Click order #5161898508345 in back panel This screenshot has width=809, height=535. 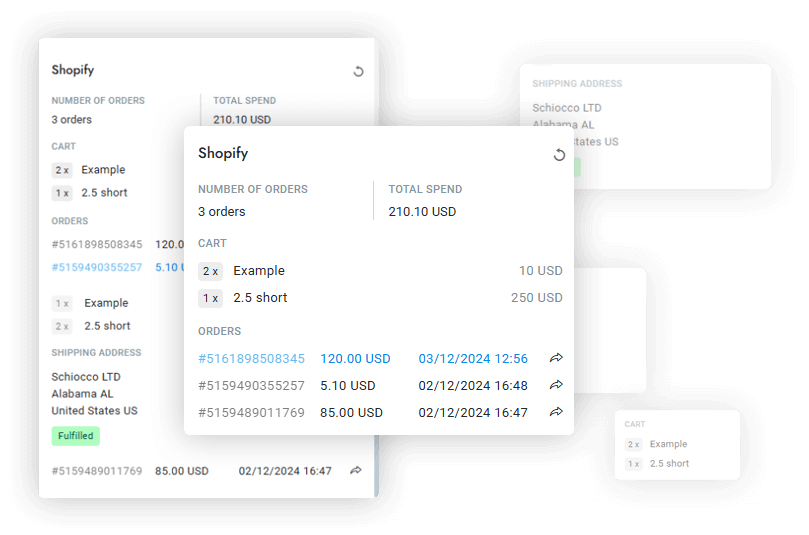pos(96,244)
